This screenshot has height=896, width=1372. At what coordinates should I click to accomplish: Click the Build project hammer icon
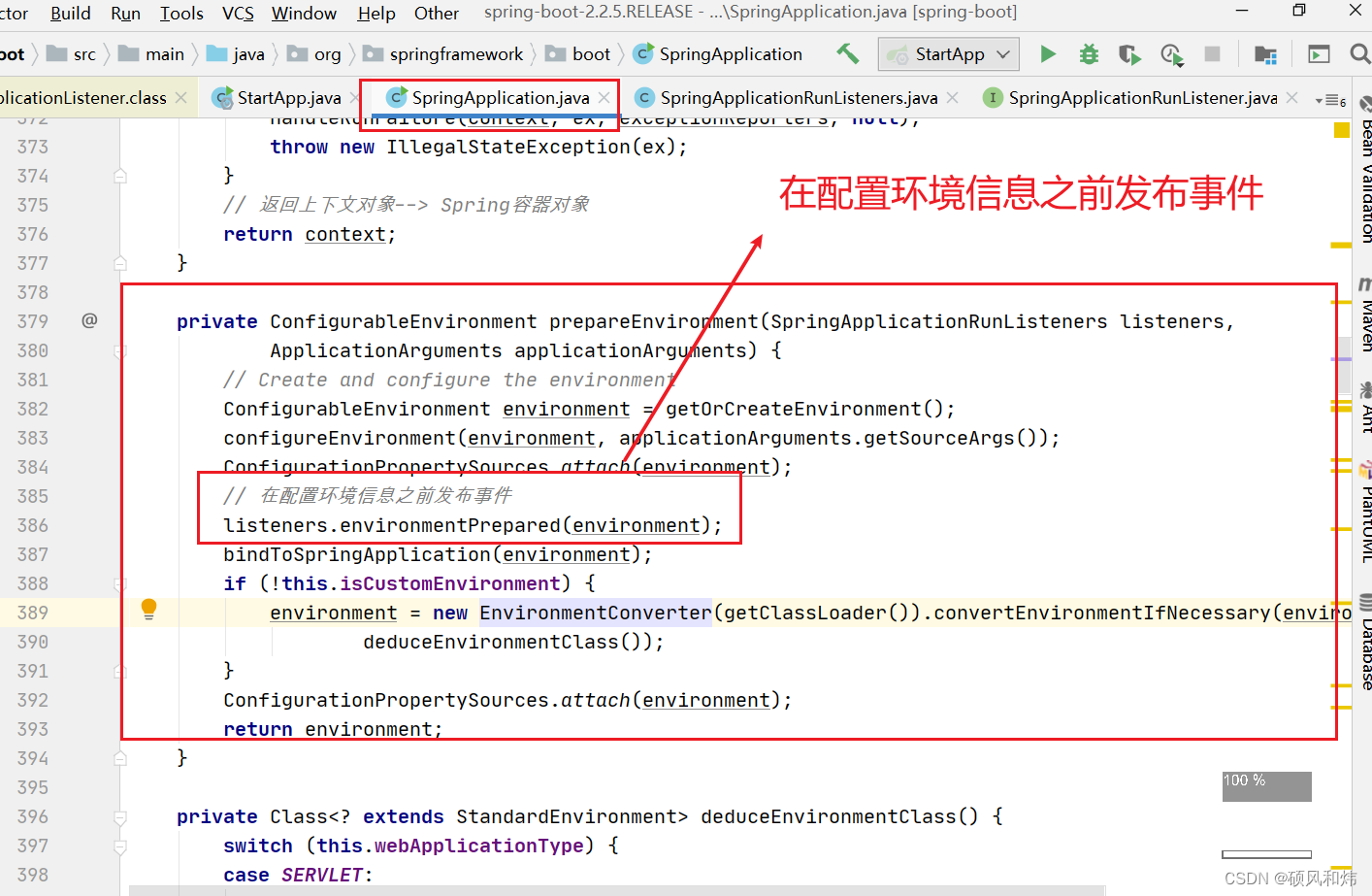pos(848,54)
